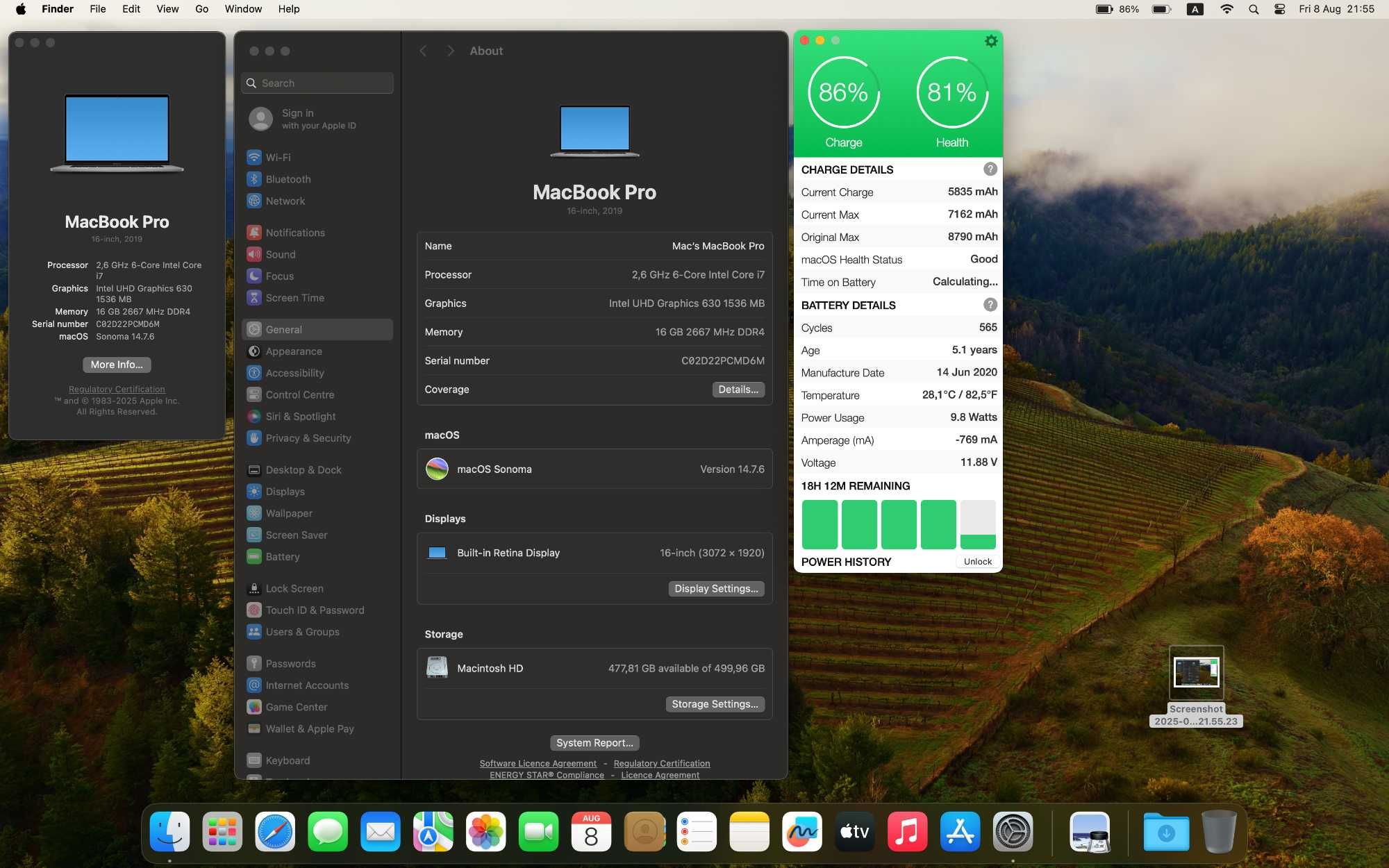The height and width of the screenshot is (868, 1389).
Task: Click the Storage Settings... button
Action: (x=715, y=704)
